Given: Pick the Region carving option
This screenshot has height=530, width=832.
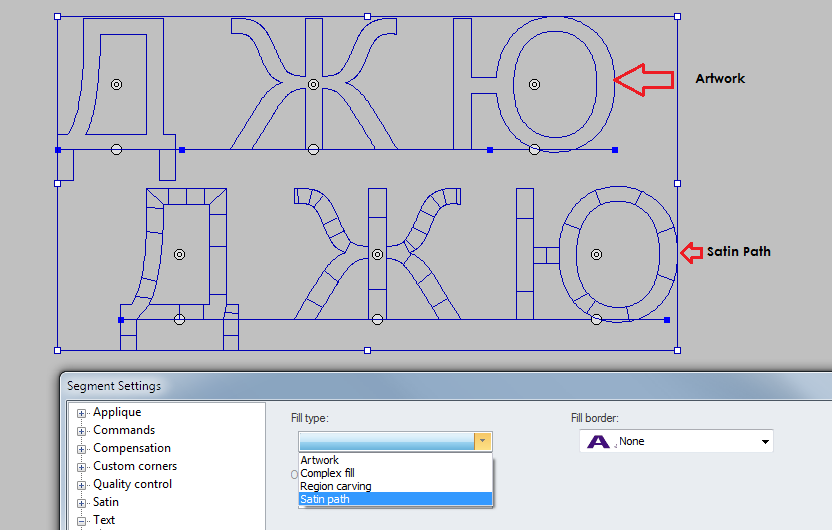Looking at the screenshot, I should pos(335,486).
